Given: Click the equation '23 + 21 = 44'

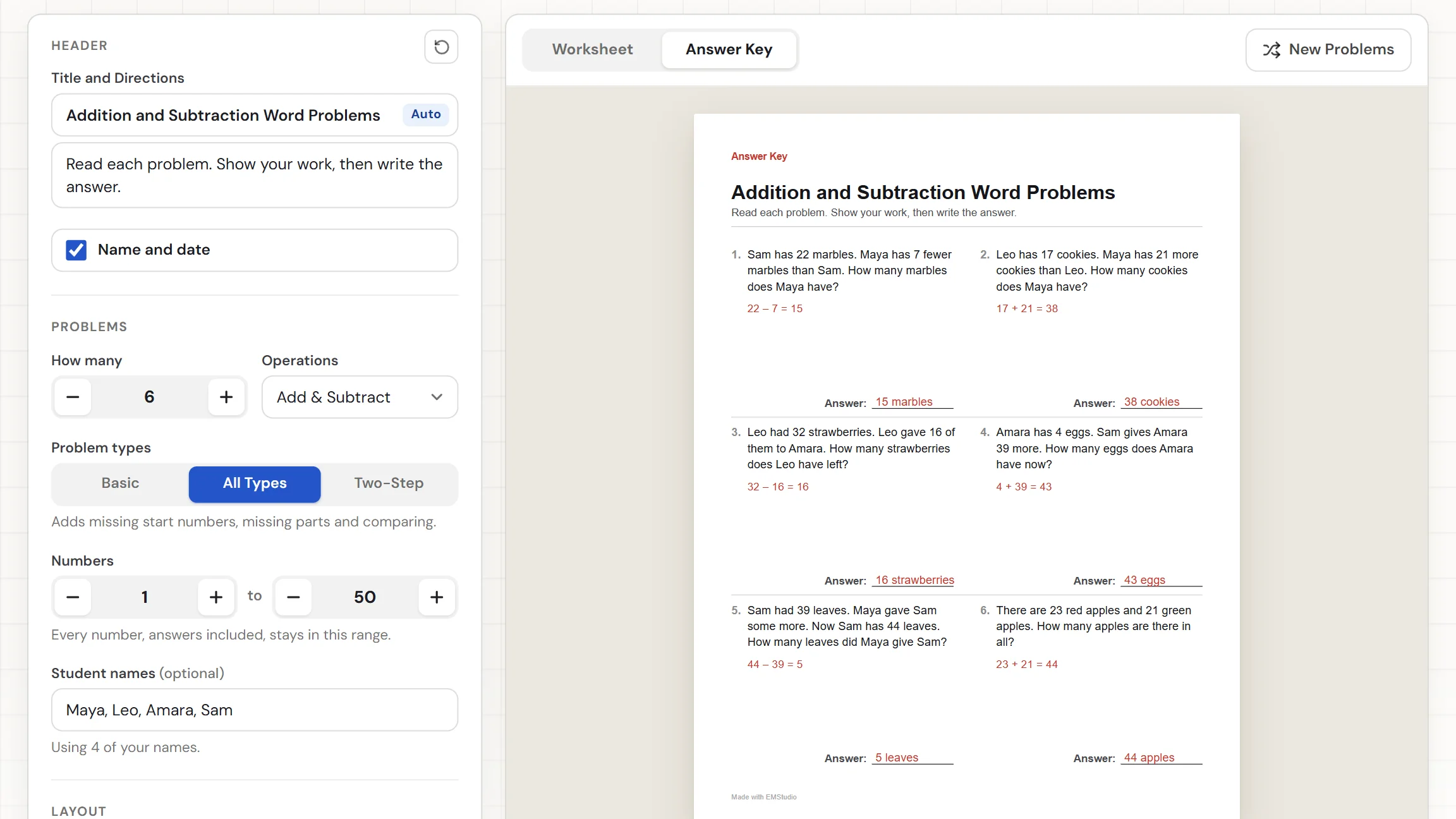Looking at the screenshot, I should coord(1027,664).
